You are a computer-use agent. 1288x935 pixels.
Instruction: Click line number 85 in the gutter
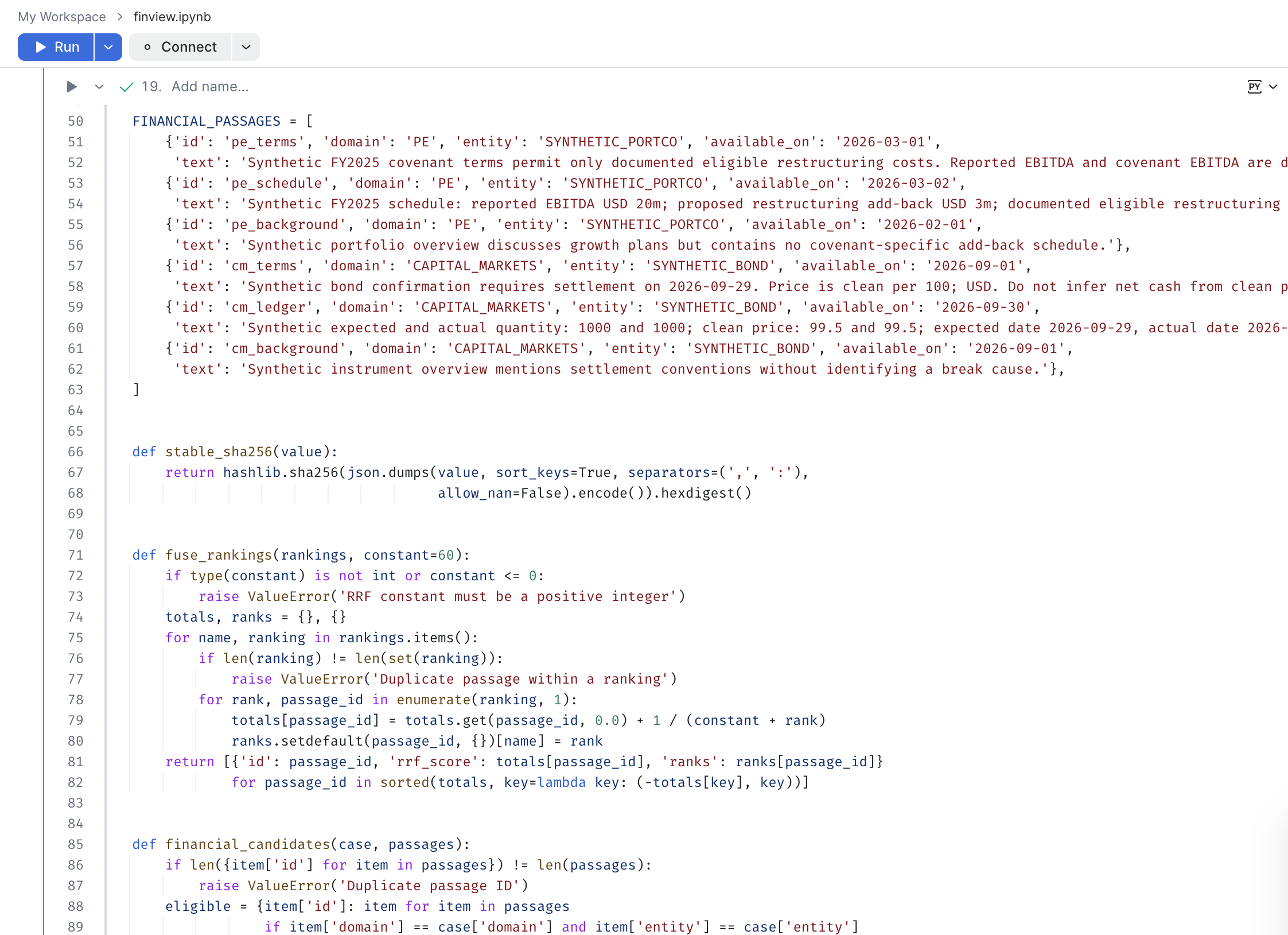pos(76,844)
